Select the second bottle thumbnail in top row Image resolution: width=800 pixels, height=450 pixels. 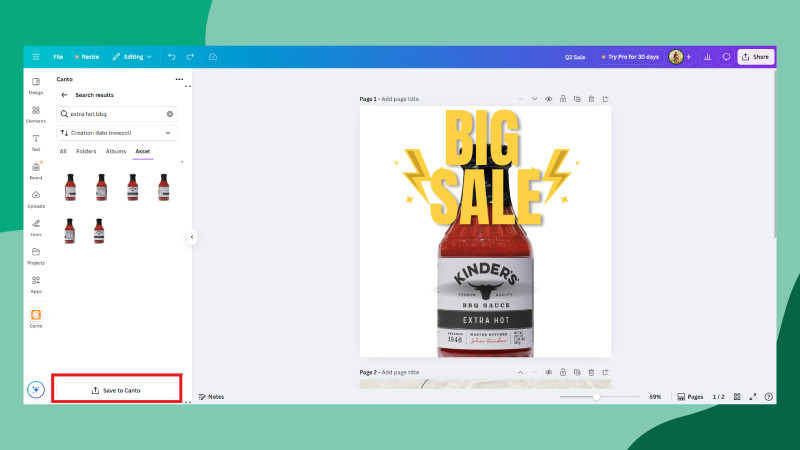102,187
